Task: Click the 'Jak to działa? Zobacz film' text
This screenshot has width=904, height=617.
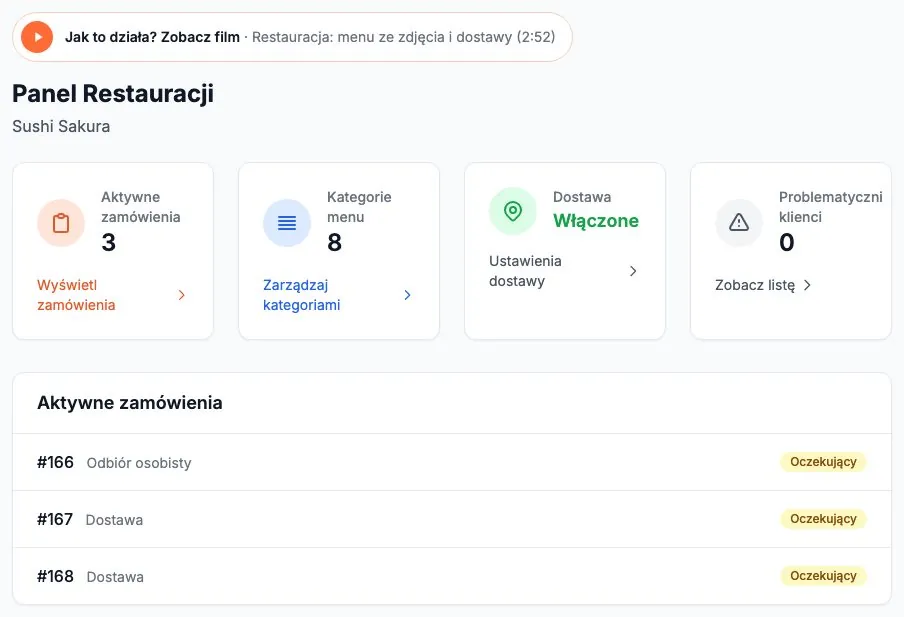Action: (152, 37)
